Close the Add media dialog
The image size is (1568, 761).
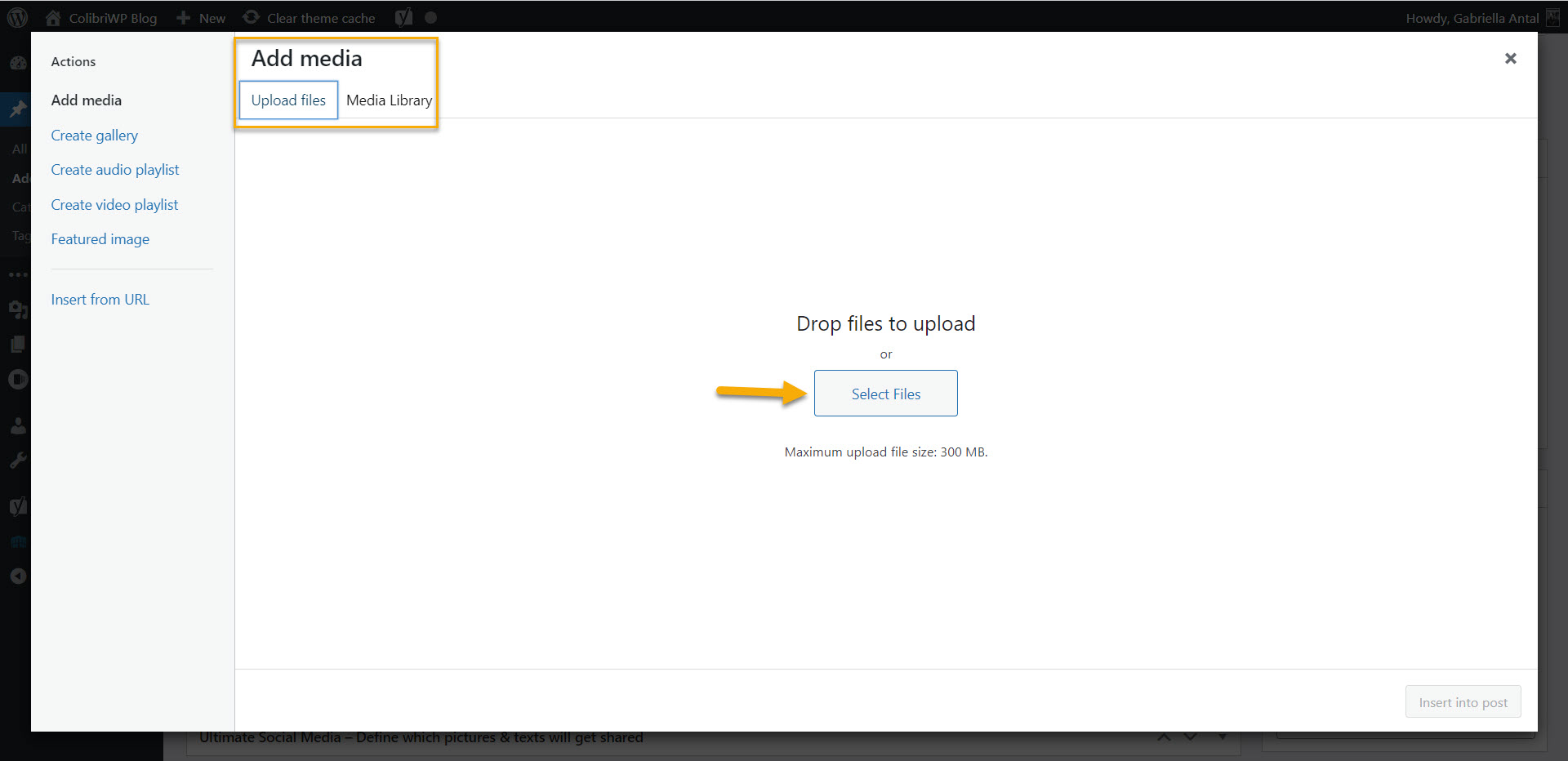pyautogui.click(x=1510, y=58)
